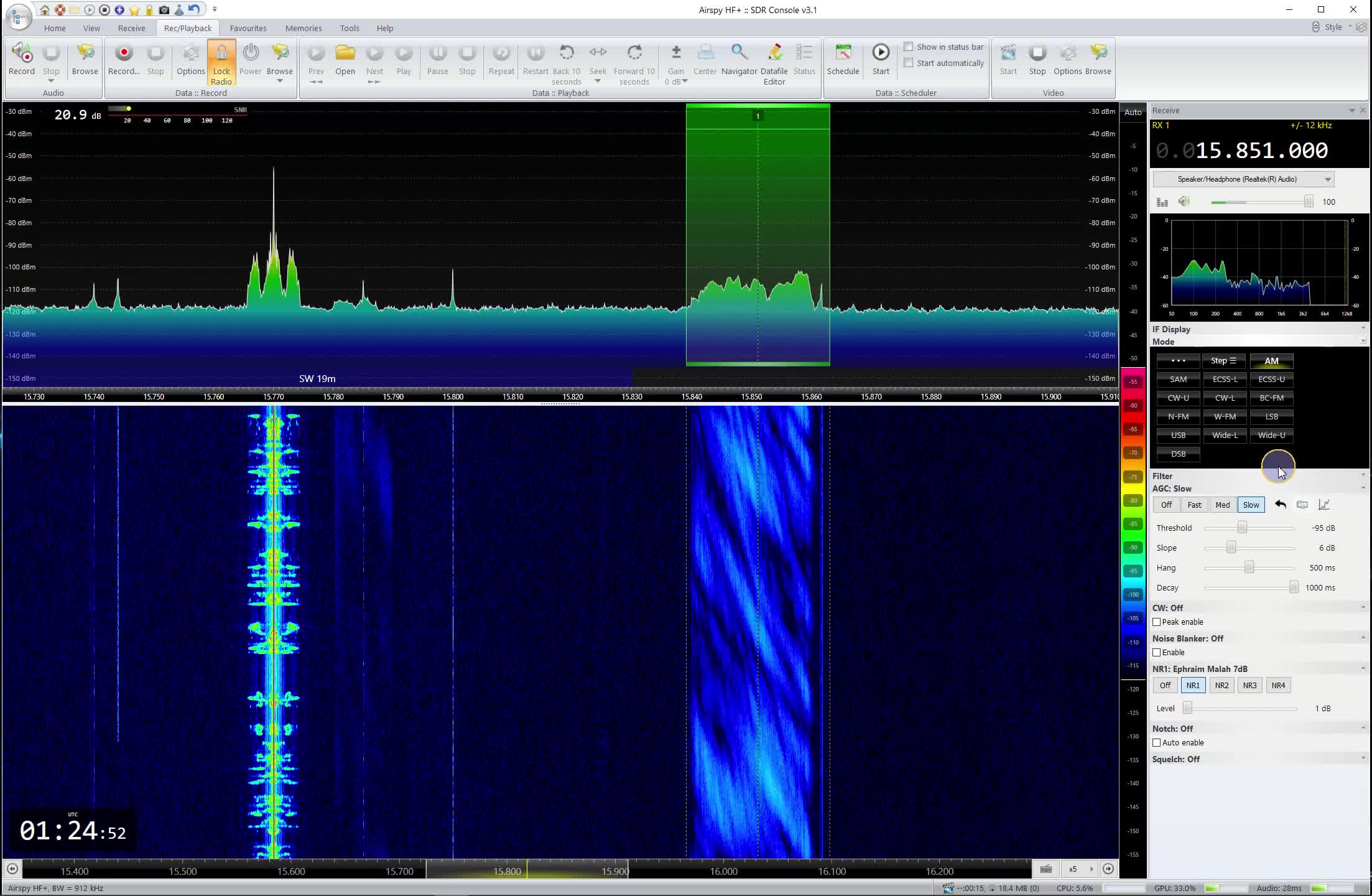1372x896 pixels.
Task: Click the x5 waterfall zoom control
Action: [x=1072, y=869]
